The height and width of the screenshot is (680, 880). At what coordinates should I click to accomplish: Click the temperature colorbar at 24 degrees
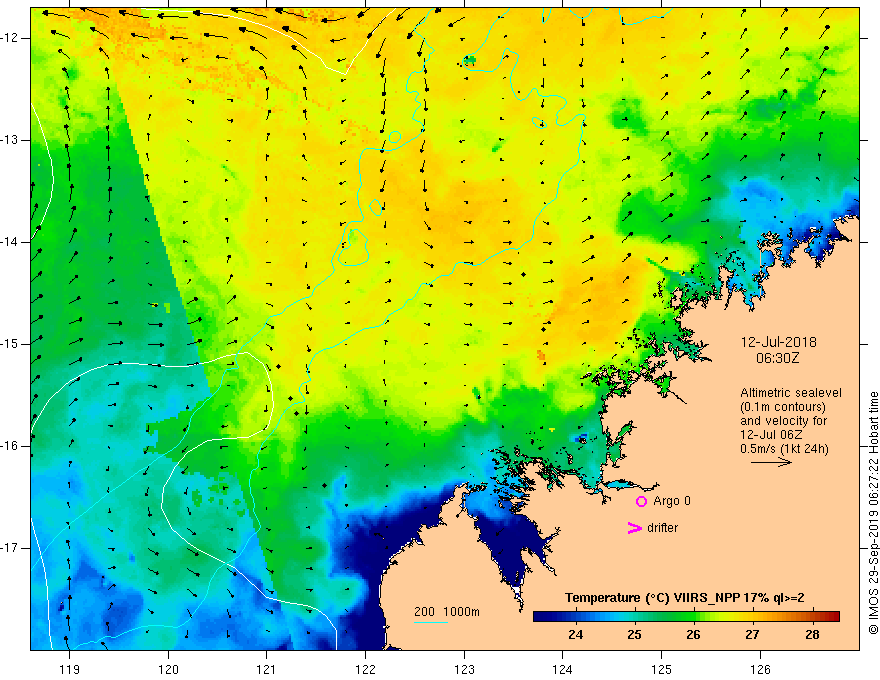coord(575,617)
